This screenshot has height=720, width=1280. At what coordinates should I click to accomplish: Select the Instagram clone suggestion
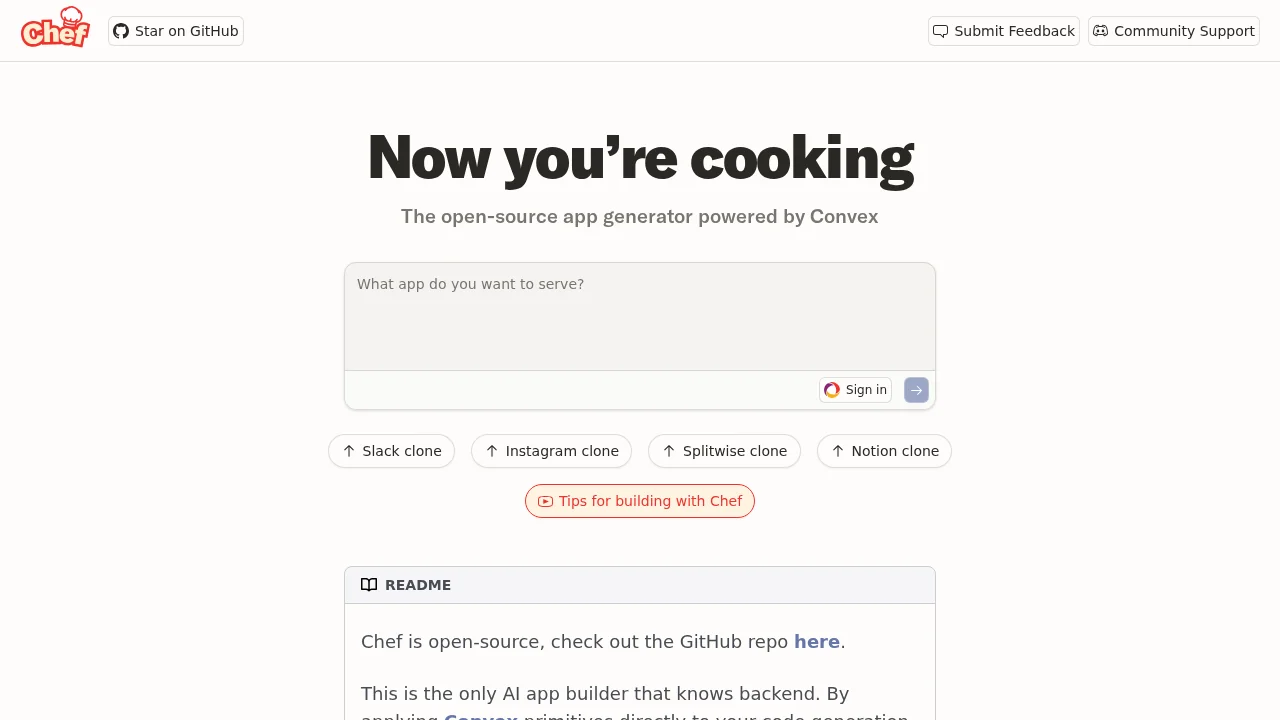pos(551,451)
